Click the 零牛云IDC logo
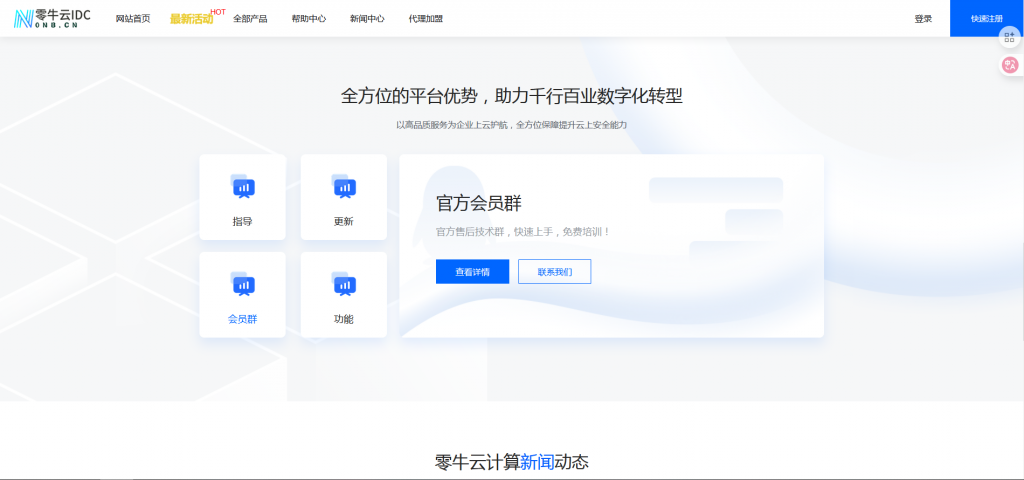Image resolution: width=1024 pixels, height=480 pixels. pyautogui.click(x=52, y=18)
